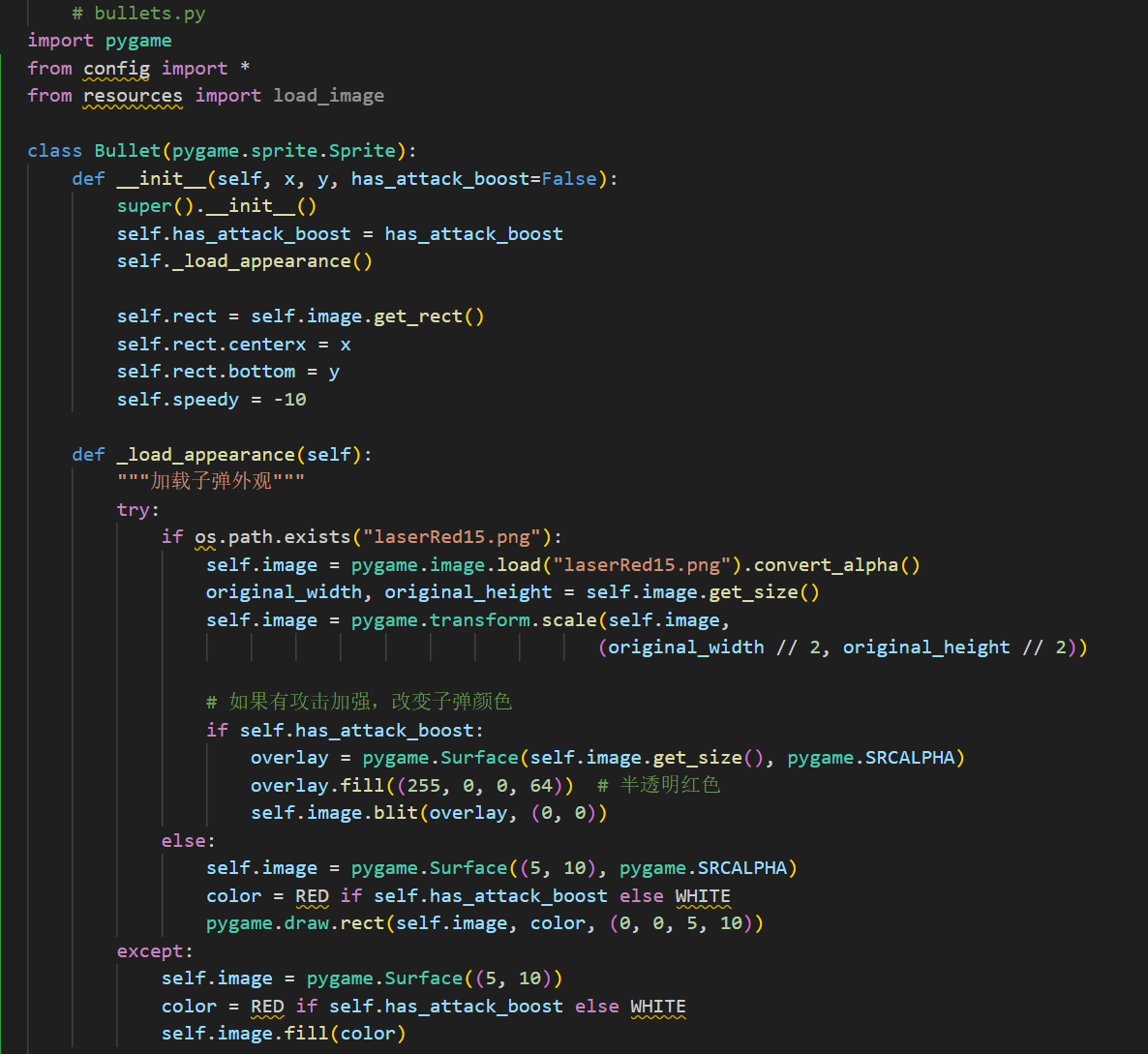
Task: Click 'centerx' in self.rect.centerx line
Action: [267, 344]
